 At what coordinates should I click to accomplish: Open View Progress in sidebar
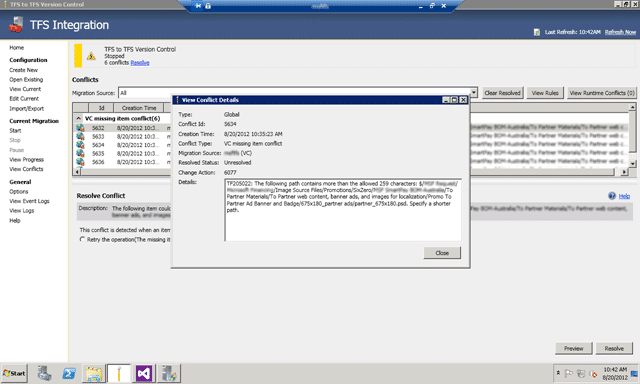(27, 160)
